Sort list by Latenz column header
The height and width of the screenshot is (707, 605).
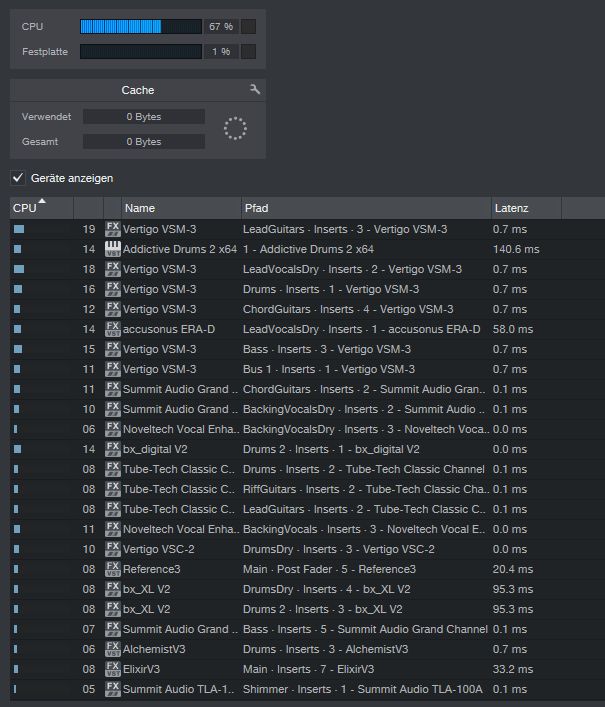pos(526,208)
